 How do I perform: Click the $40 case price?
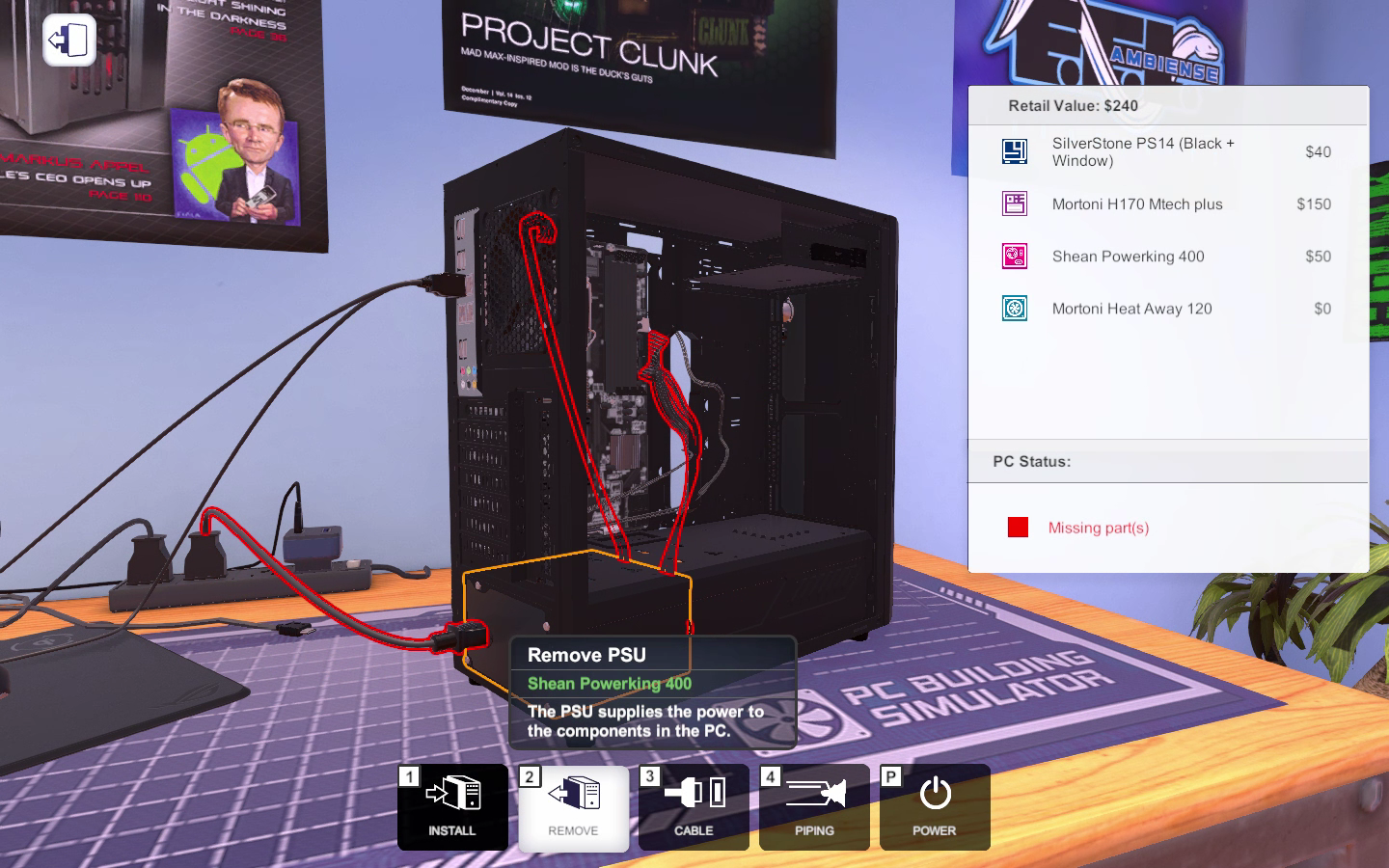pyautogui.click(x=1318, y=151)
